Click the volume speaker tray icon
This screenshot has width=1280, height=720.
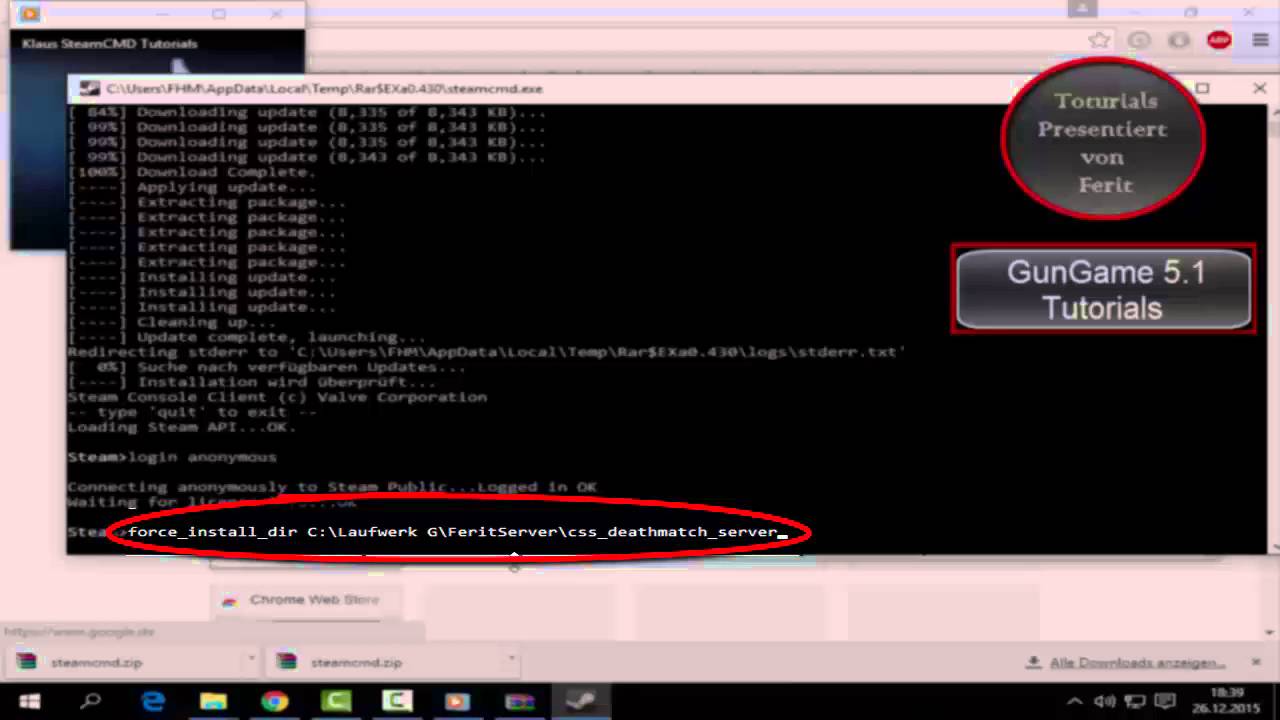pos(1105,701)
